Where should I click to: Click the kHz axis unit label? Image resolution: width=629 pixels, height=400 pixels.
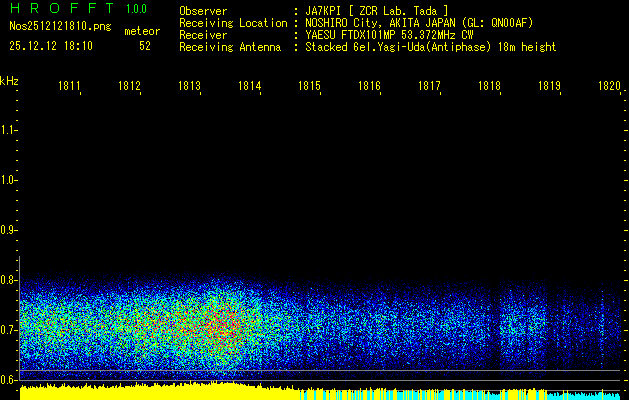click(9, 81)
